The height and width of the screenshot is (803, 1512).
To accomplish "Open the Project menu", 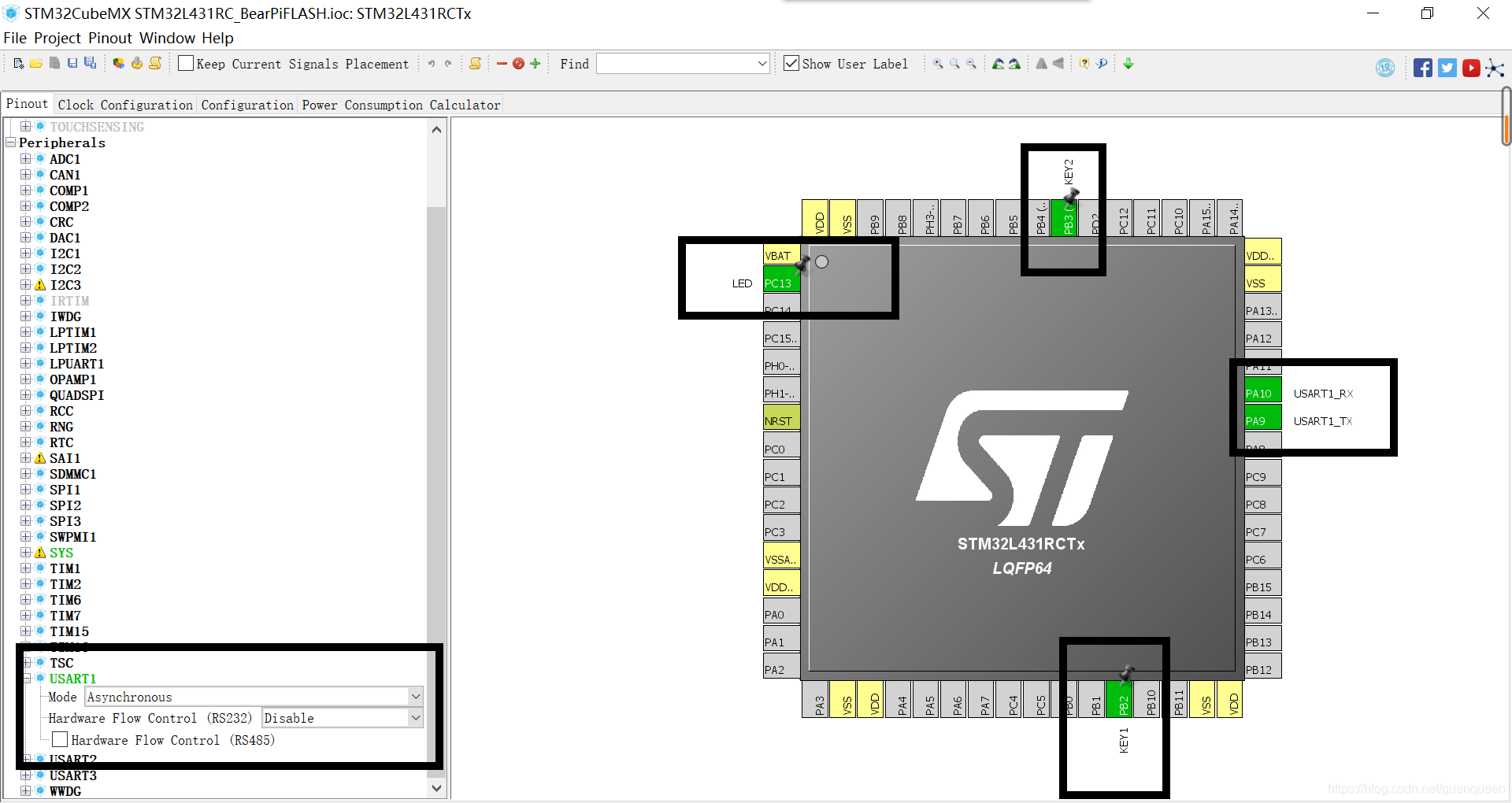I will click(x=57, y=38).
